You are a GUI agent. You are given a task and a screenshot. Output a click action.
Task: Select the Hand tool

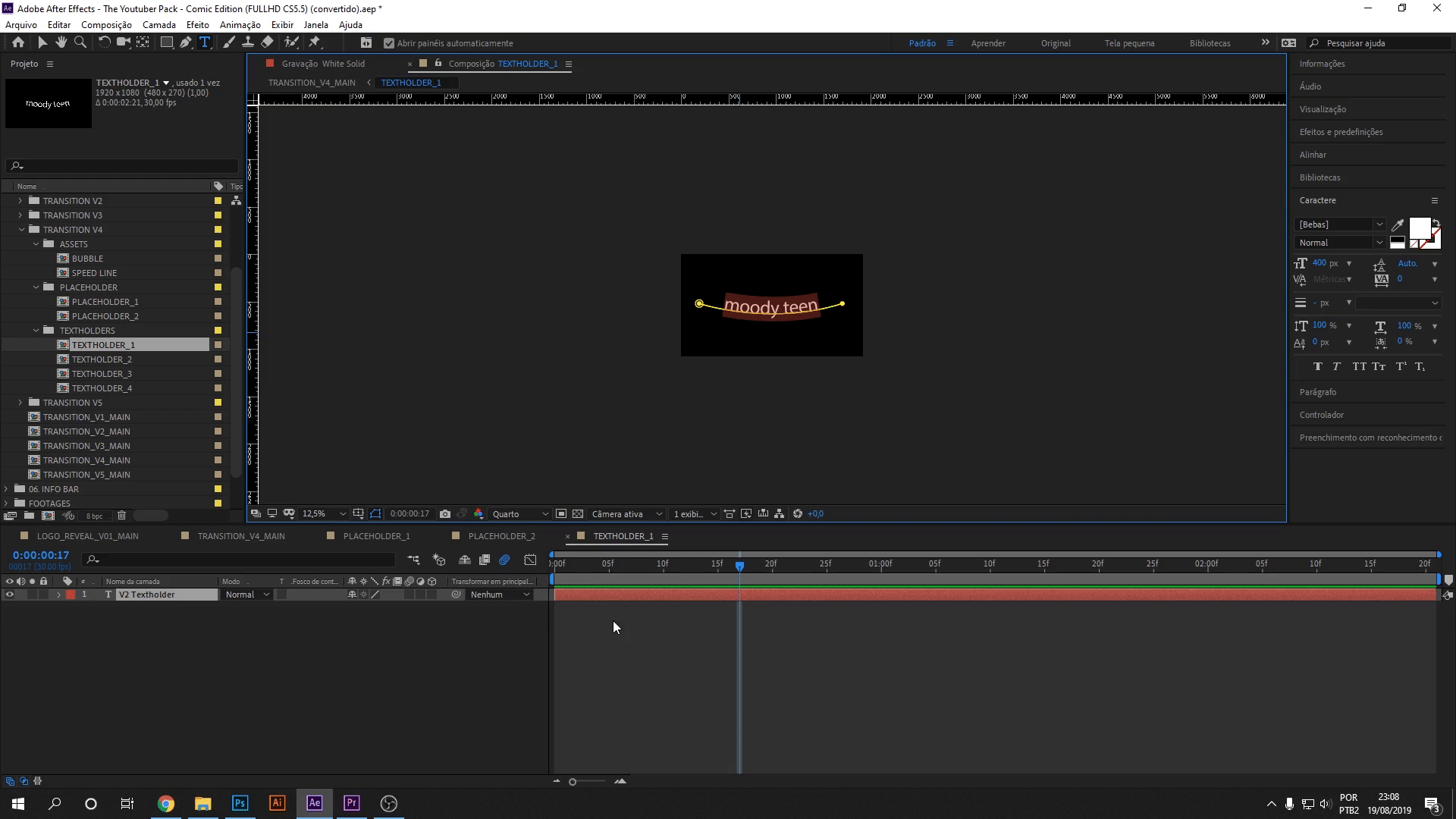(x=61, y=42)
